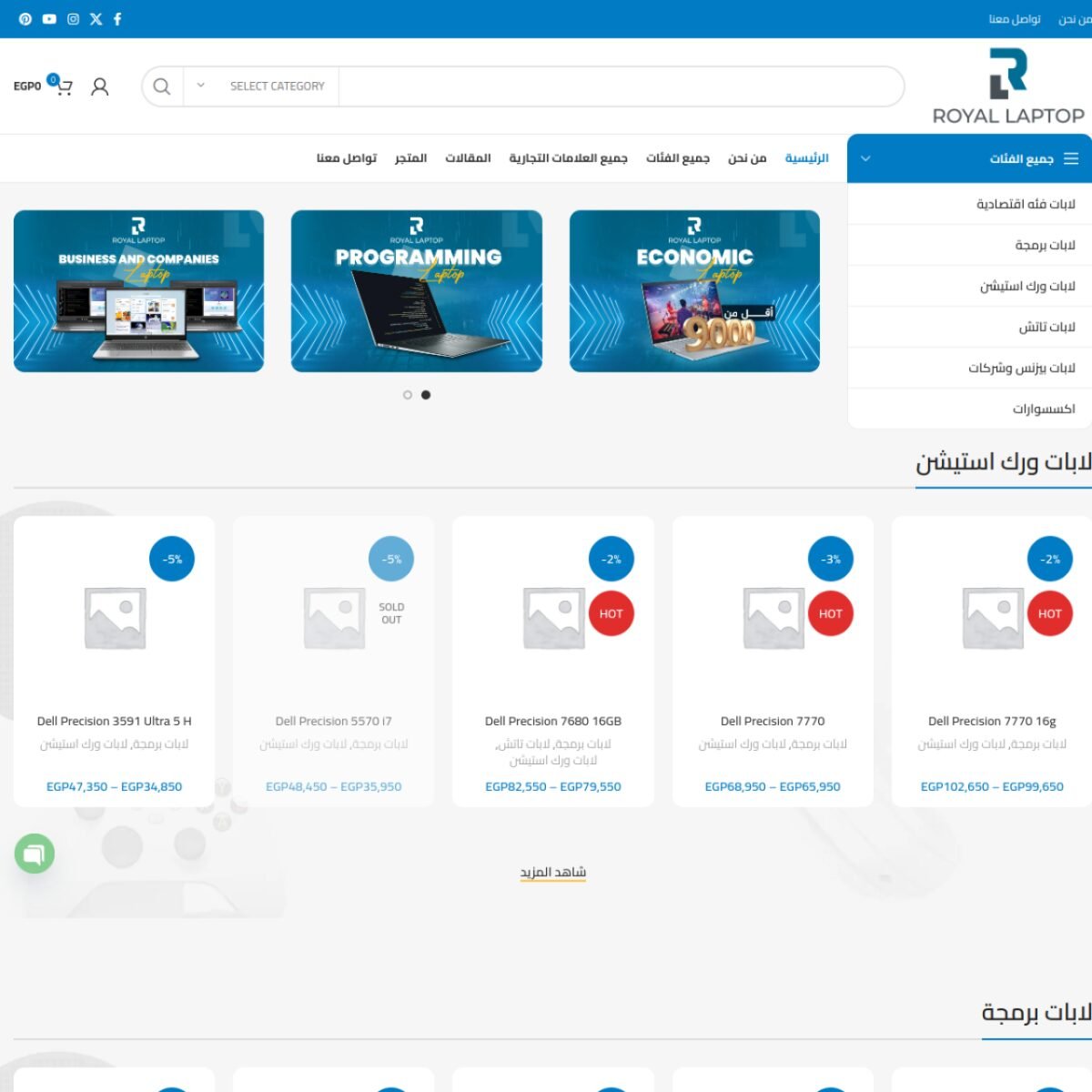Open تواصل معنا in main navigation
This screenshot has height=1092, width=1092.
coord(347,158)
